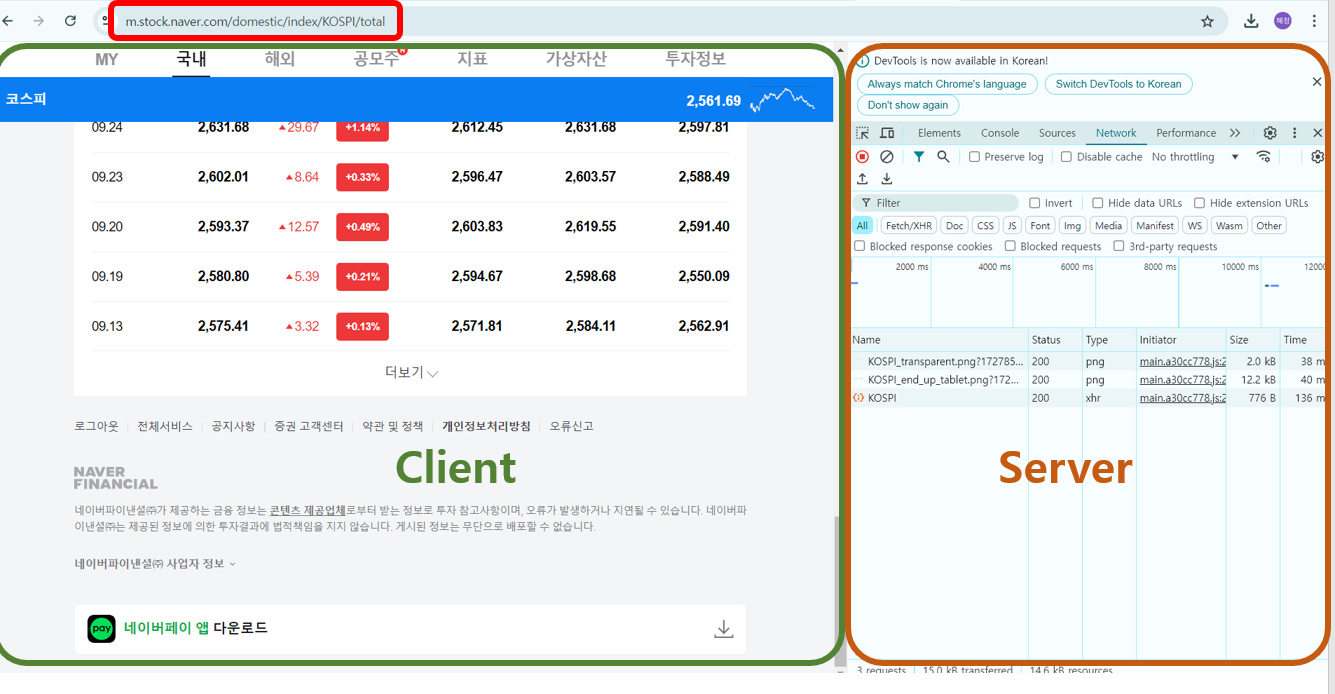Switch to the Console tab
This screenshot has width=1335, height=694.
pos(1000,133)
